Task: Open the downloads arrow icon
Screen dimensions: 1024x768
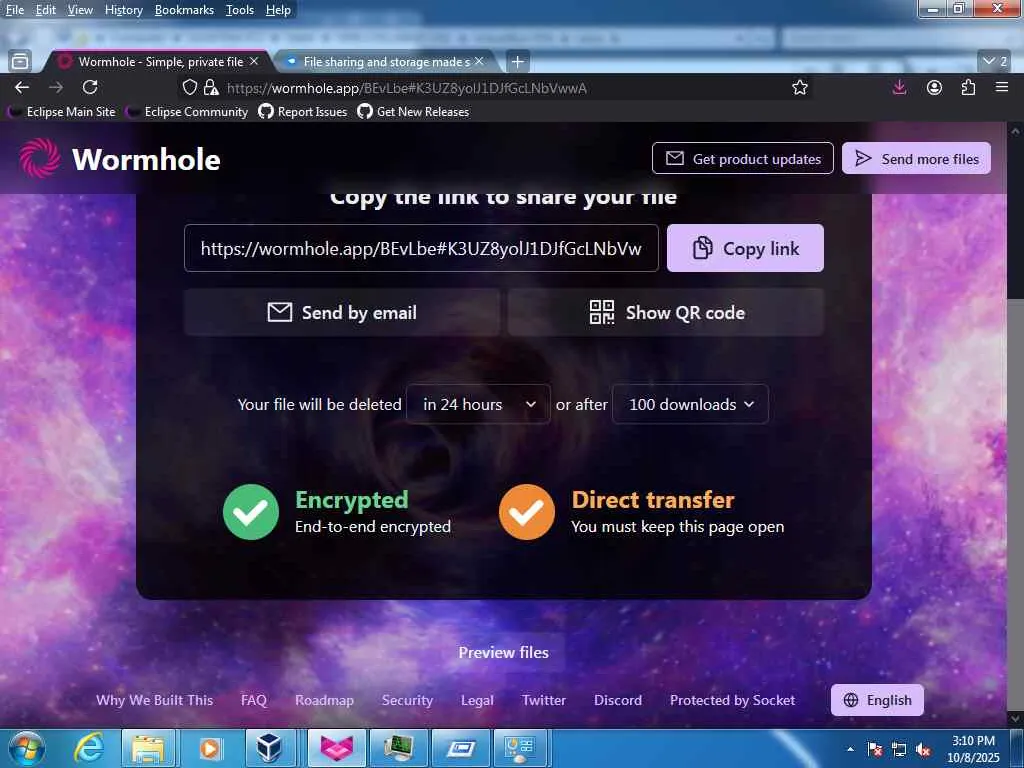Action: (x=899, y=88)
